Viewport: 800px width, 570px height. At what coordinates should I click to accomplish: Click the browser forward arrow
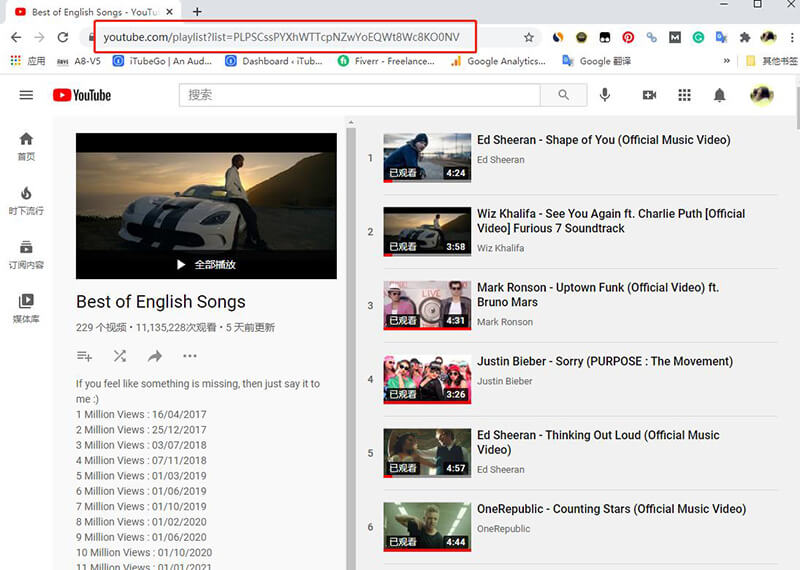pyautogui.click(x=39, y=37)
